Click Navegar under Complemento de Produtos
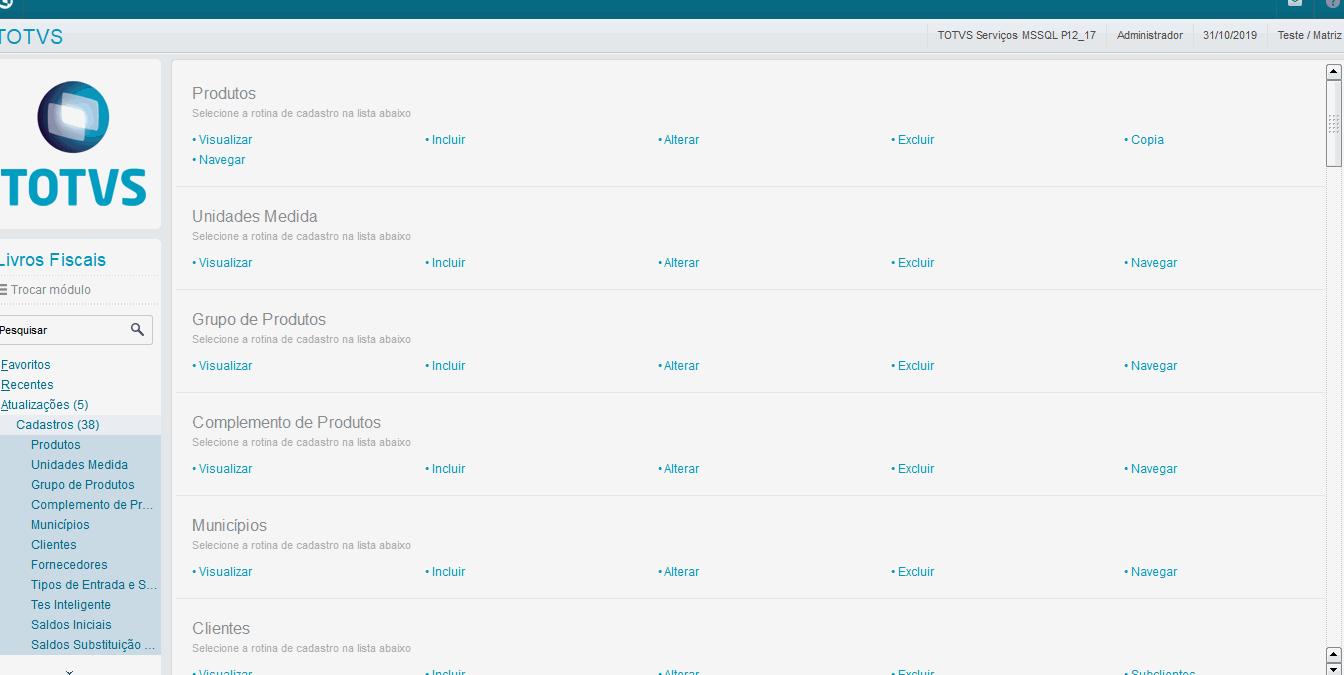This screenshot has height=675, width=1344. click(x=1154, y=469)
